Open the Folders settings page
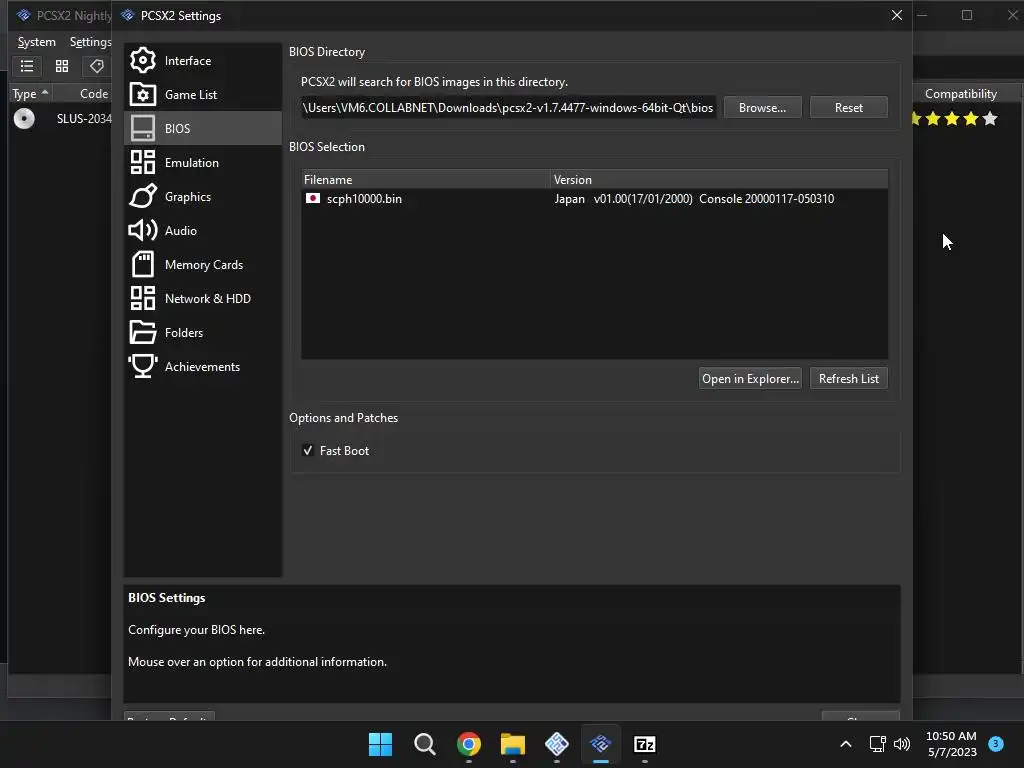The width and height of the screenshot is (1024, 768). tap(202, 332)
